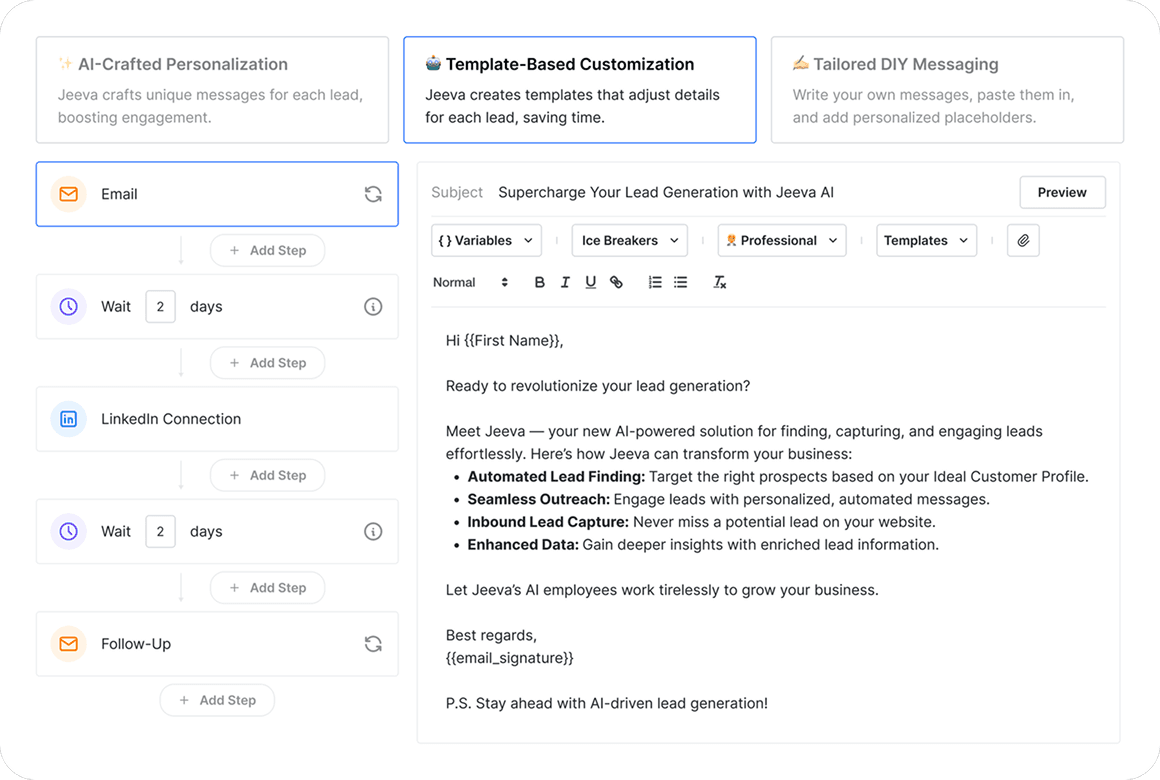Open the Variables dropdown
The height and width of the screenshot is (780, 1160).
[486, 241]
